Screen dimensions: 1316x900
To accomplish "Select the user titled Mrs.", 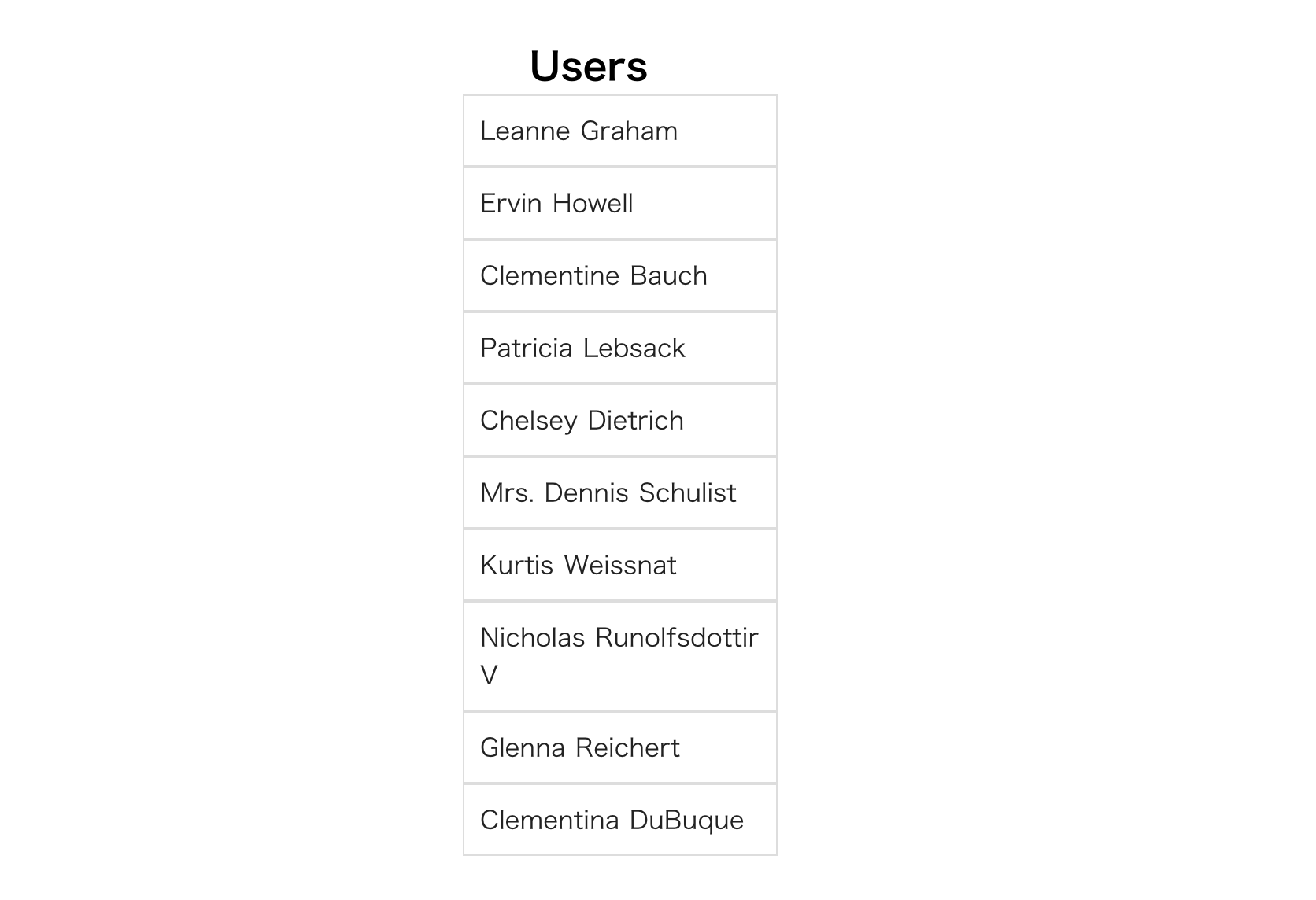I will pos(619,492).
